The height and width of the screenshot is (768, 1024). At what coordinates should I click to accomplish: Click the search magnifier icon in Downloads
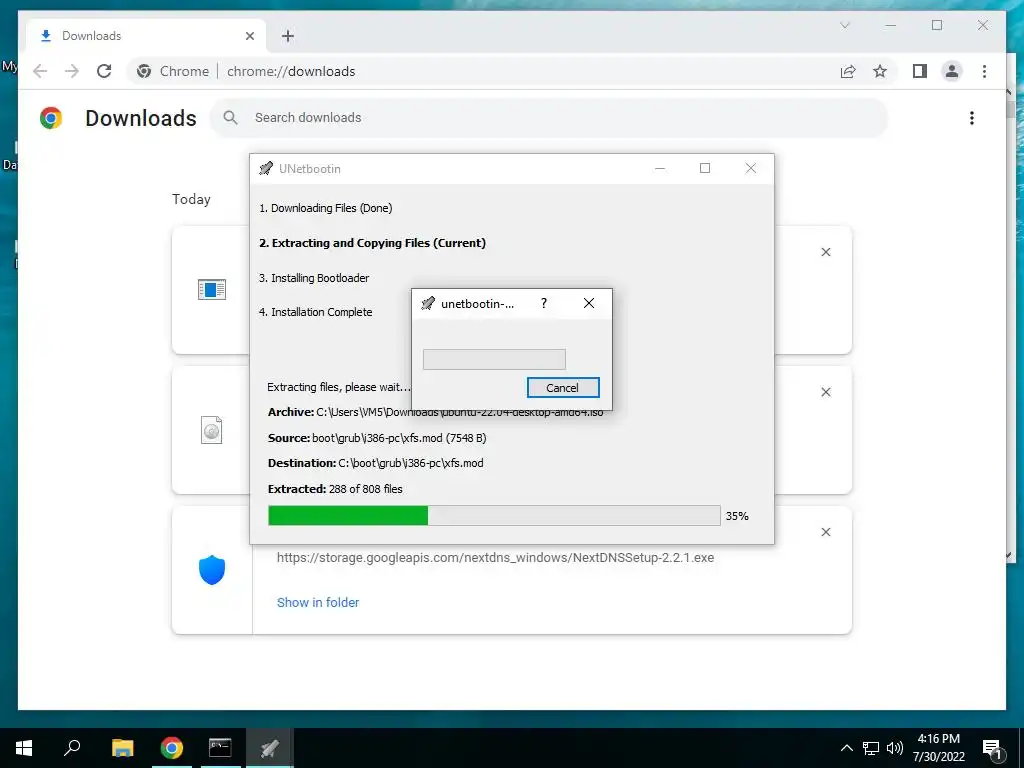[230, 118]
